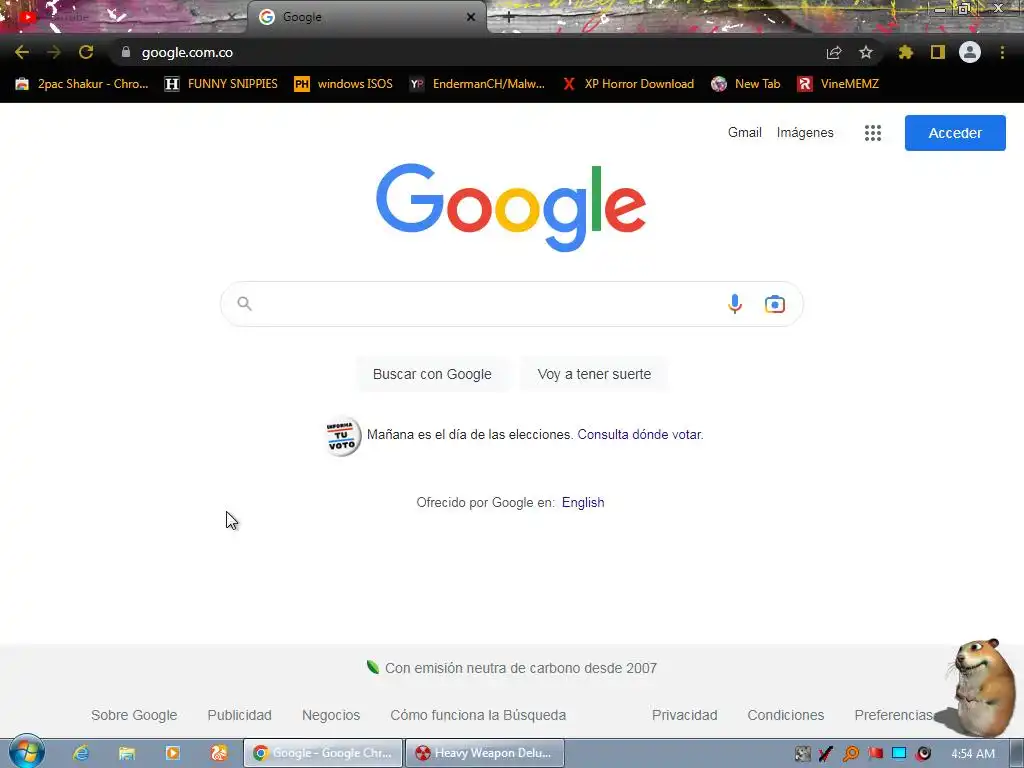Open a new tab with the plus button
1024x768 pixels.
point(509,18)
